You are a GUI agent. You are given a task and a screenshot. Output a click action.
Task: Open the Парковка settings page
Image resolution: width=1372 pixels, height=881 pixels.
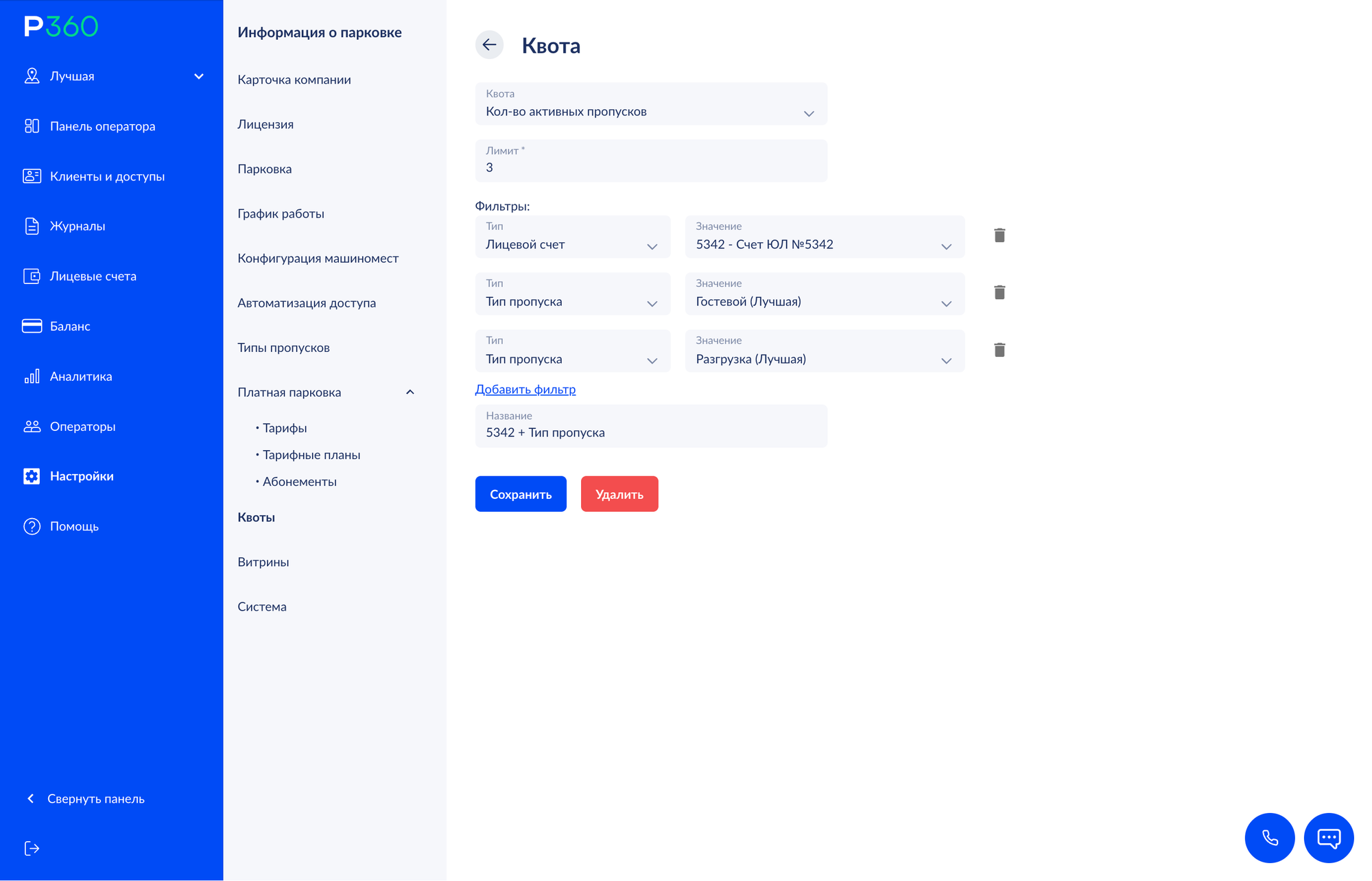click(265, 169)
